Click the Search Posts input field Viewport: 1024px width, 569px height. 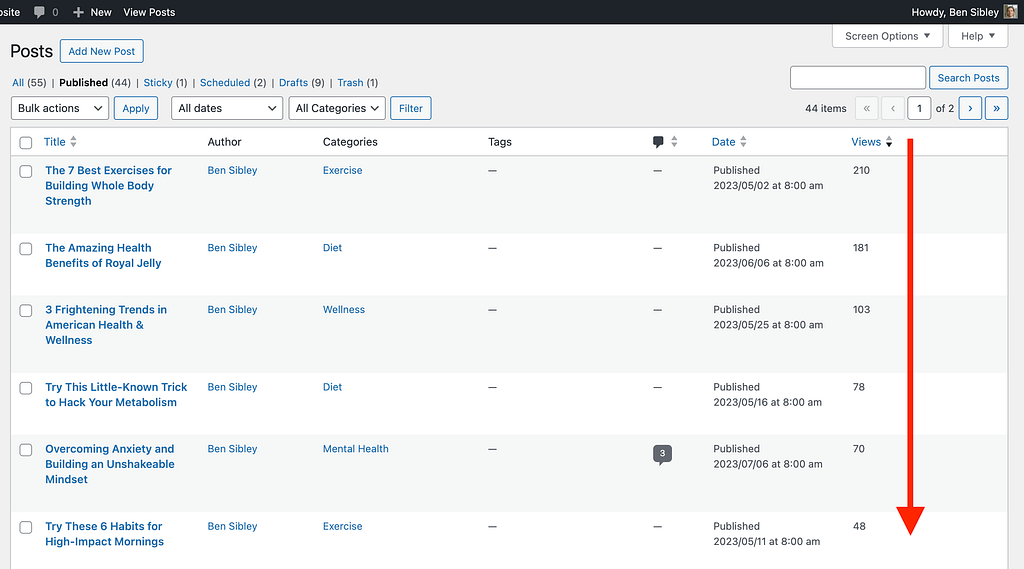coord(857,78)
